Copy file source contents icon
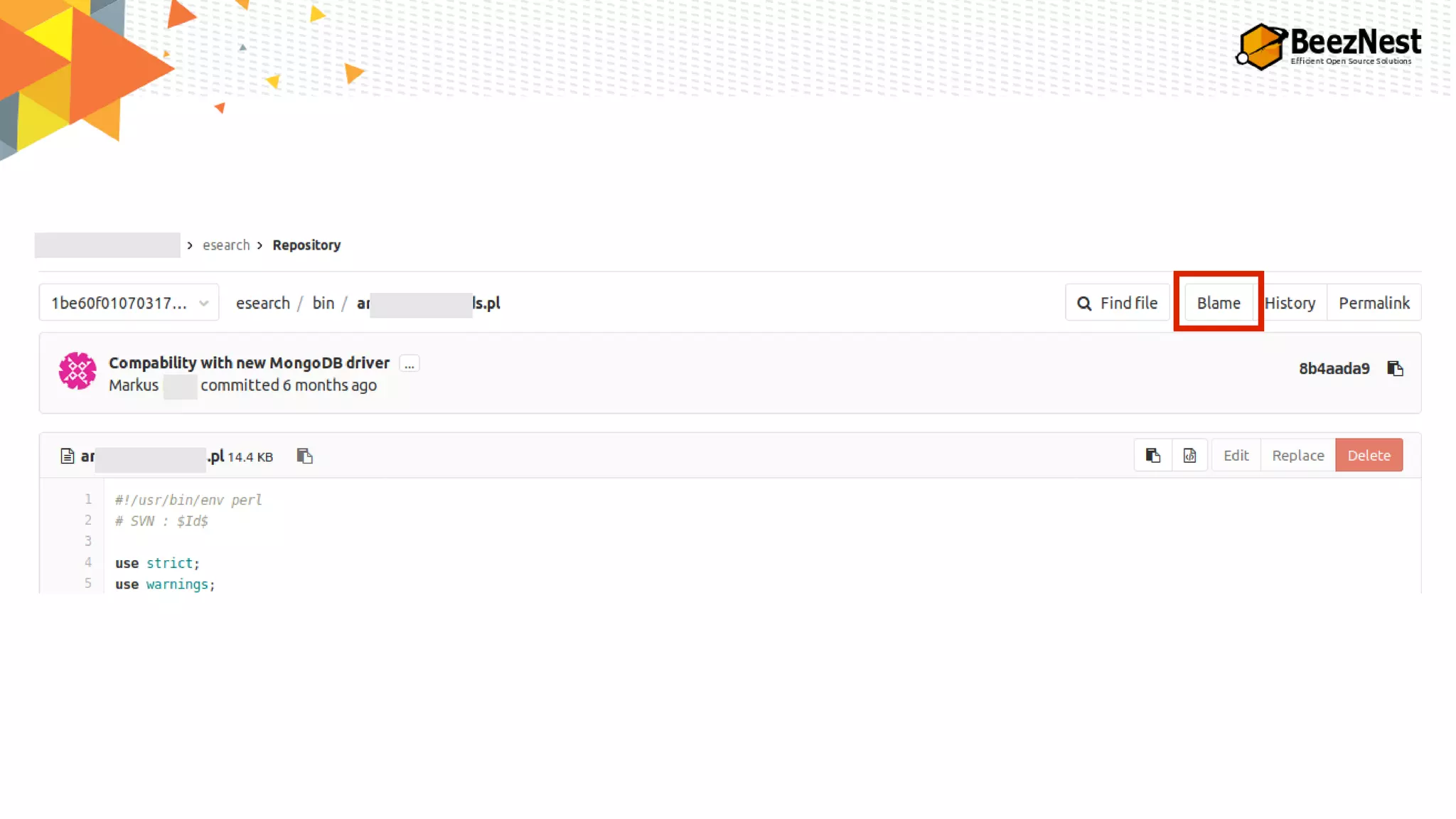Viewport: 1456px width, 819px height. point(1152,455)
